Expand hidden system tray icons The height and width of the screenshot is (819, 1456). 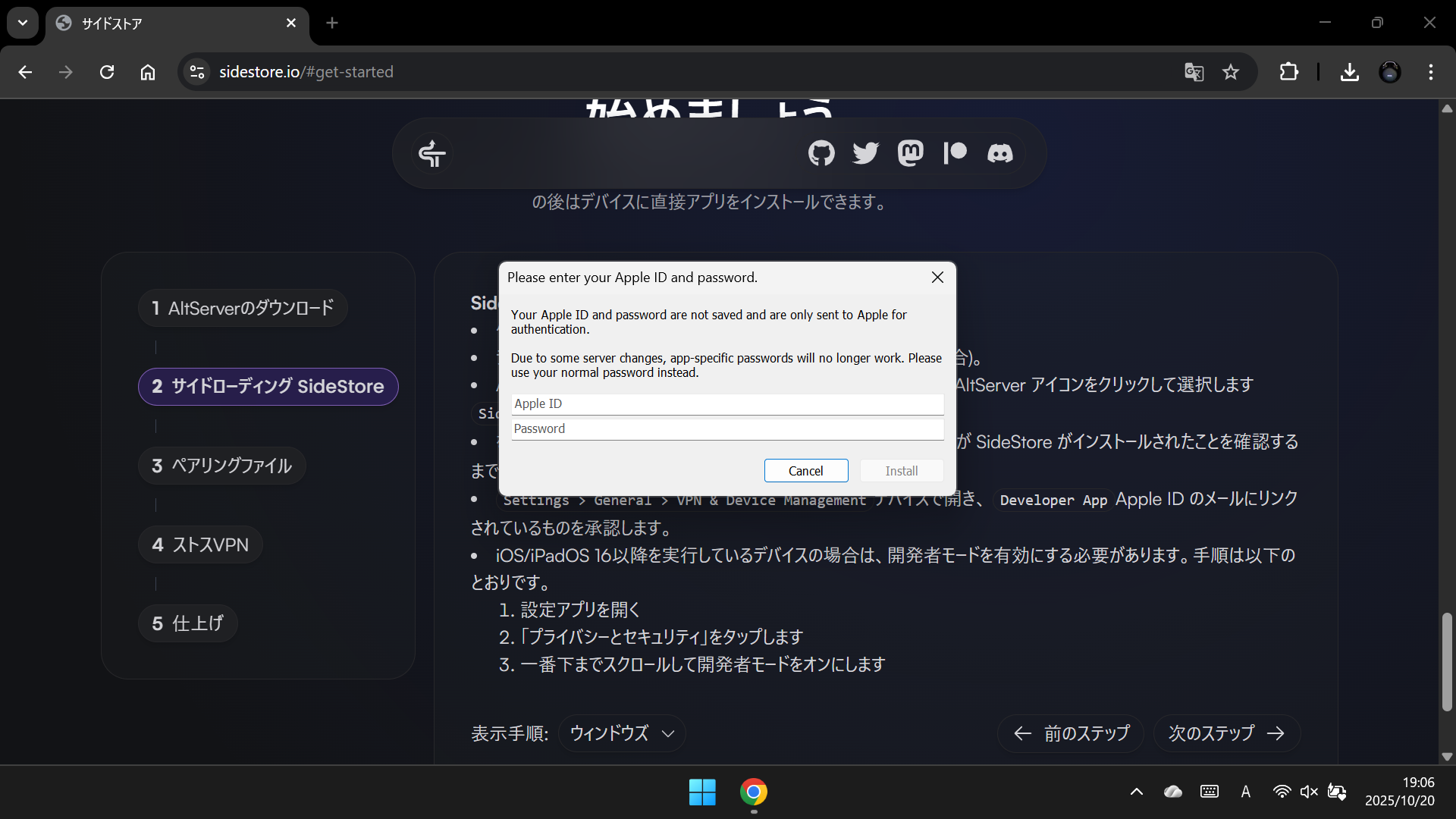tap(1136, 792)
